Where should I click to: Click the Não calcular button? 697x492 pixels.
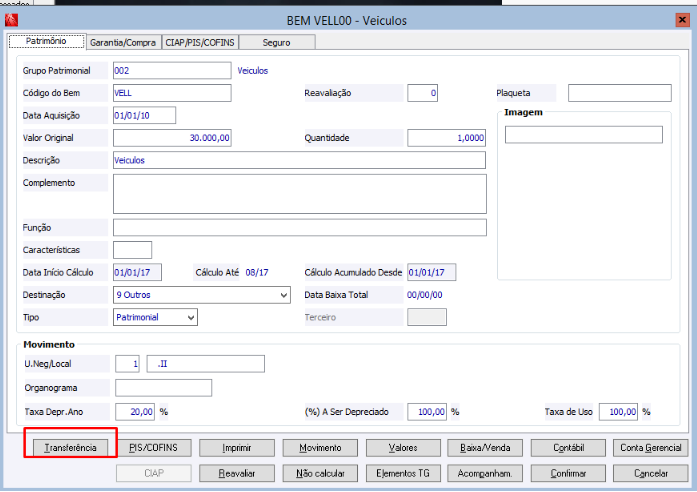click(320, 473)
